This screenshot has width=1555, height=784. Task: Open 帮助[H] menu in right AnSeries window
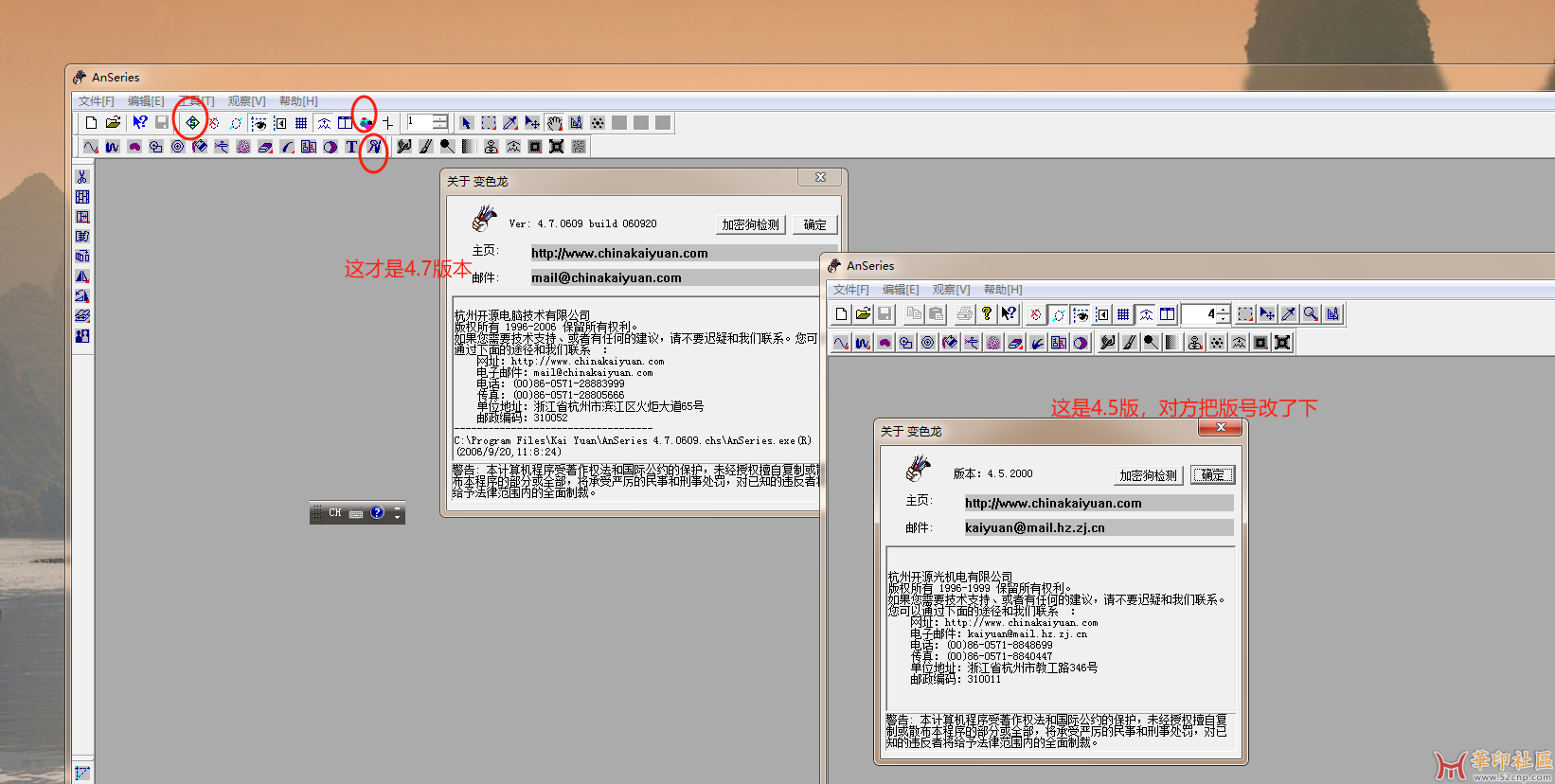click(1003, 290)
